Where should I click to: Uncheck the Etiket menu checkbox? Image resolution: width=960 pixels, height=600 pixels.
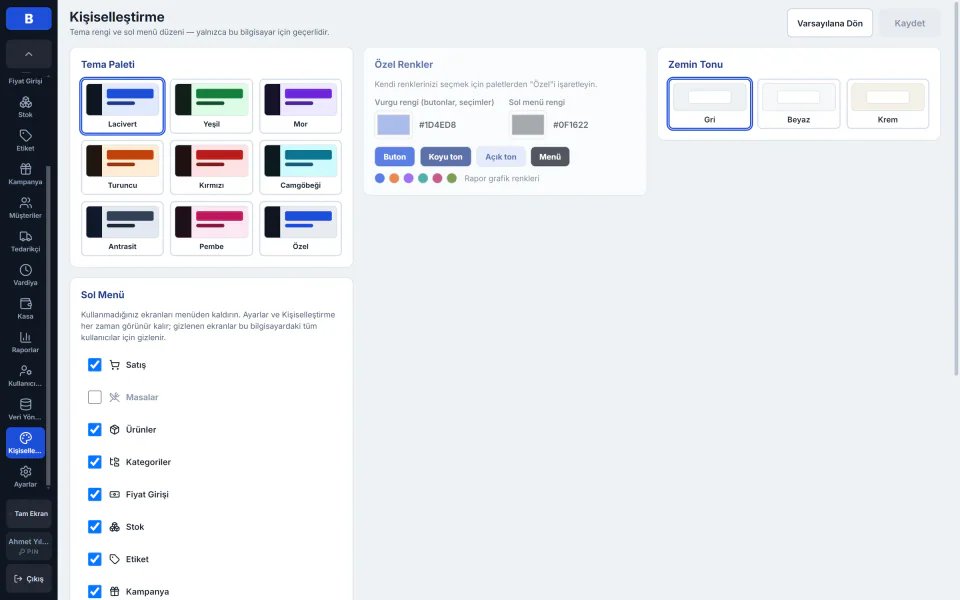point(94,560)
